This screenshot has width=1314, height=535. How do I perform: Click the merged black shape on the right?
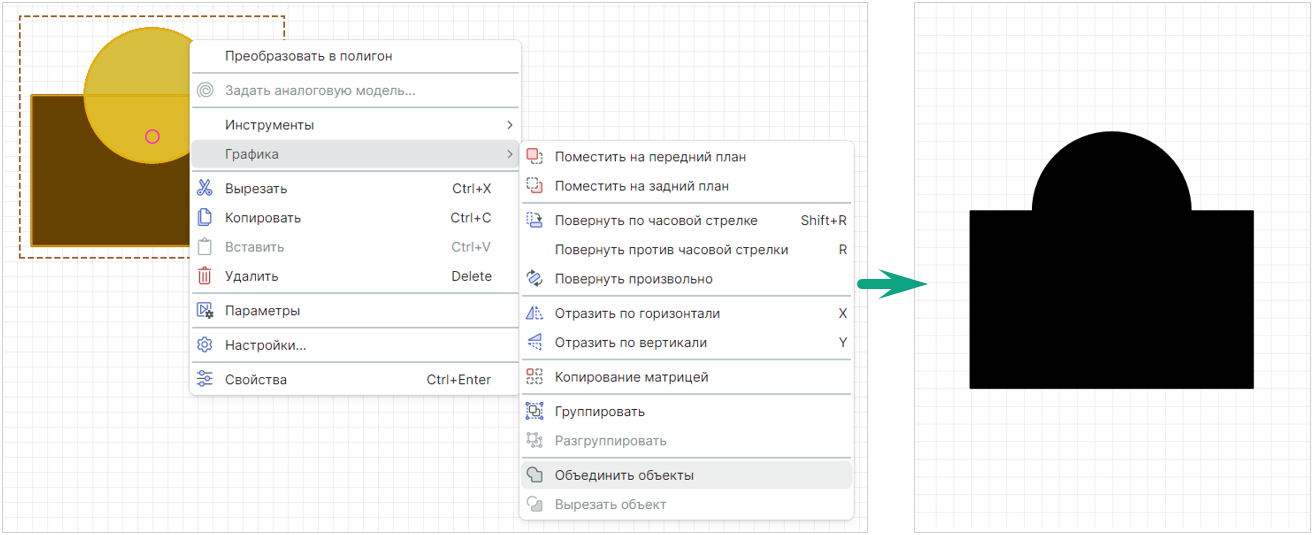(x=1110, y=300)
